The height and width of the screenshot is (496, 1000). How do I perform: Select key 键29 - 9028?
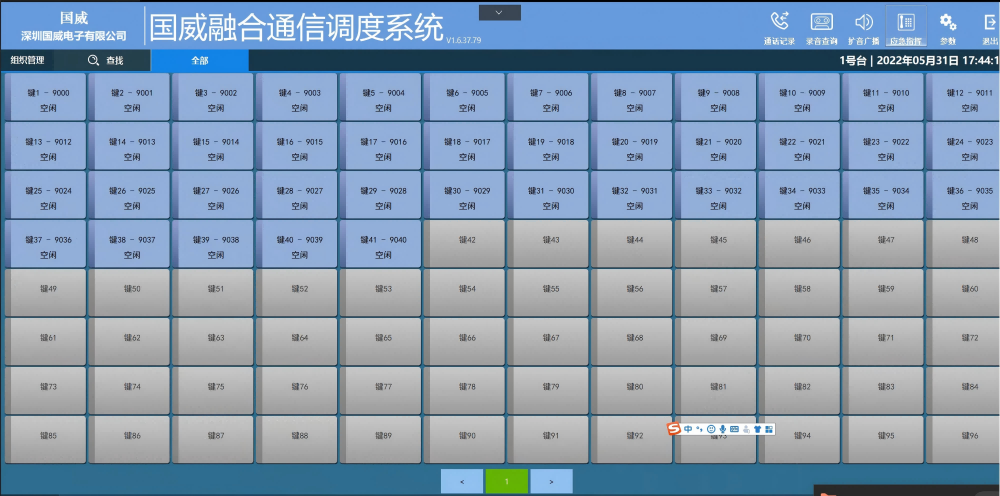click(380, 195)
